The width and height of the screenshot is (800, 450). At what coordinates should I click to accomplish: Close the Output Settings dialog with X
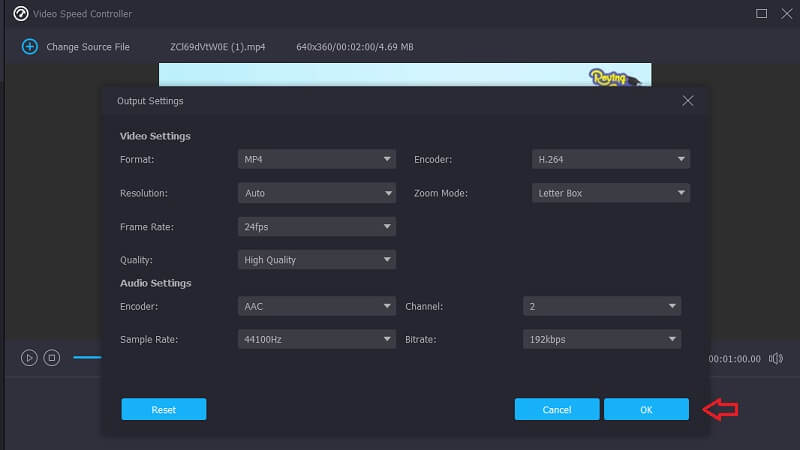pyautogui.click(x=687, y=101)
